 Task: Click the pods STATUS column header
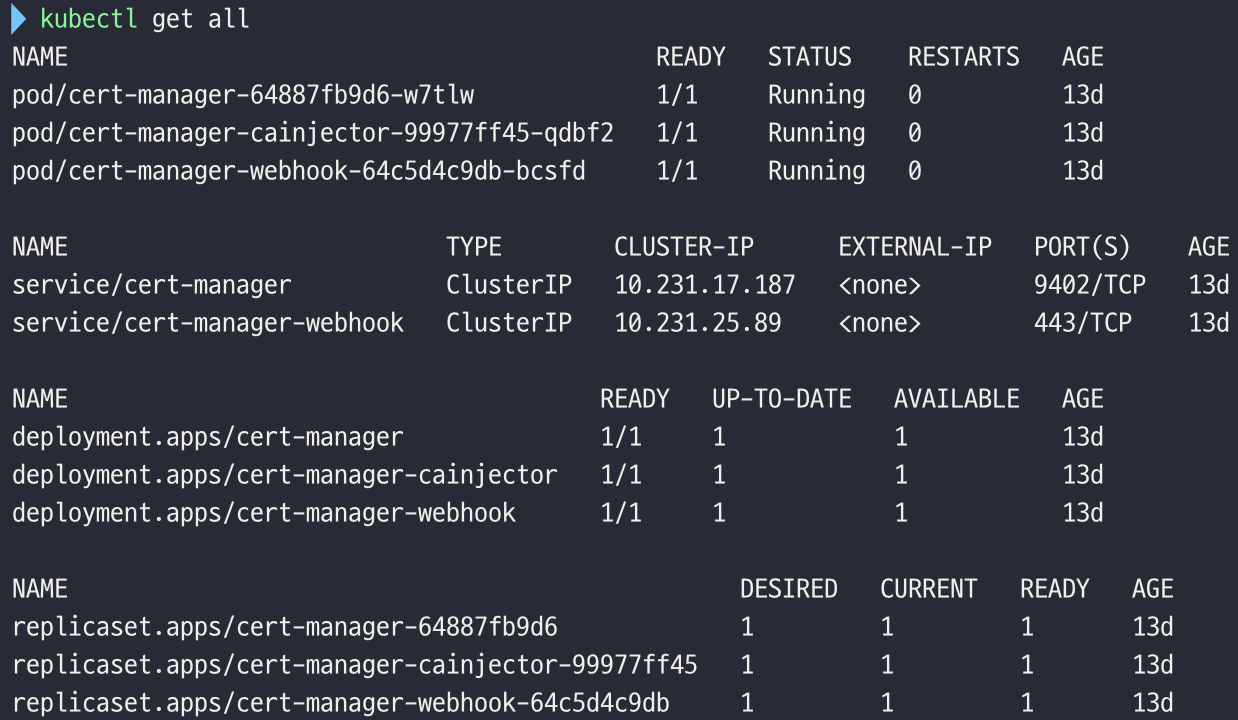click(x=809, y=57)
